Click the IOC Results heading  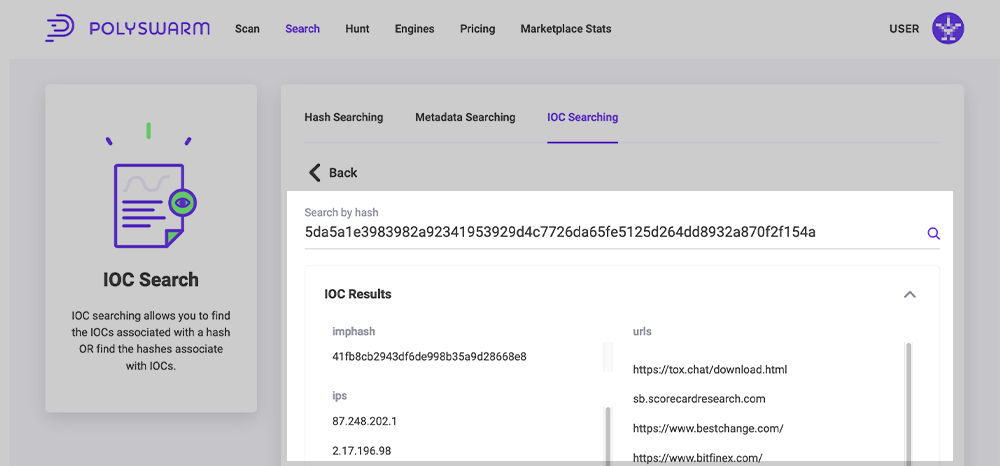(358, 295)
